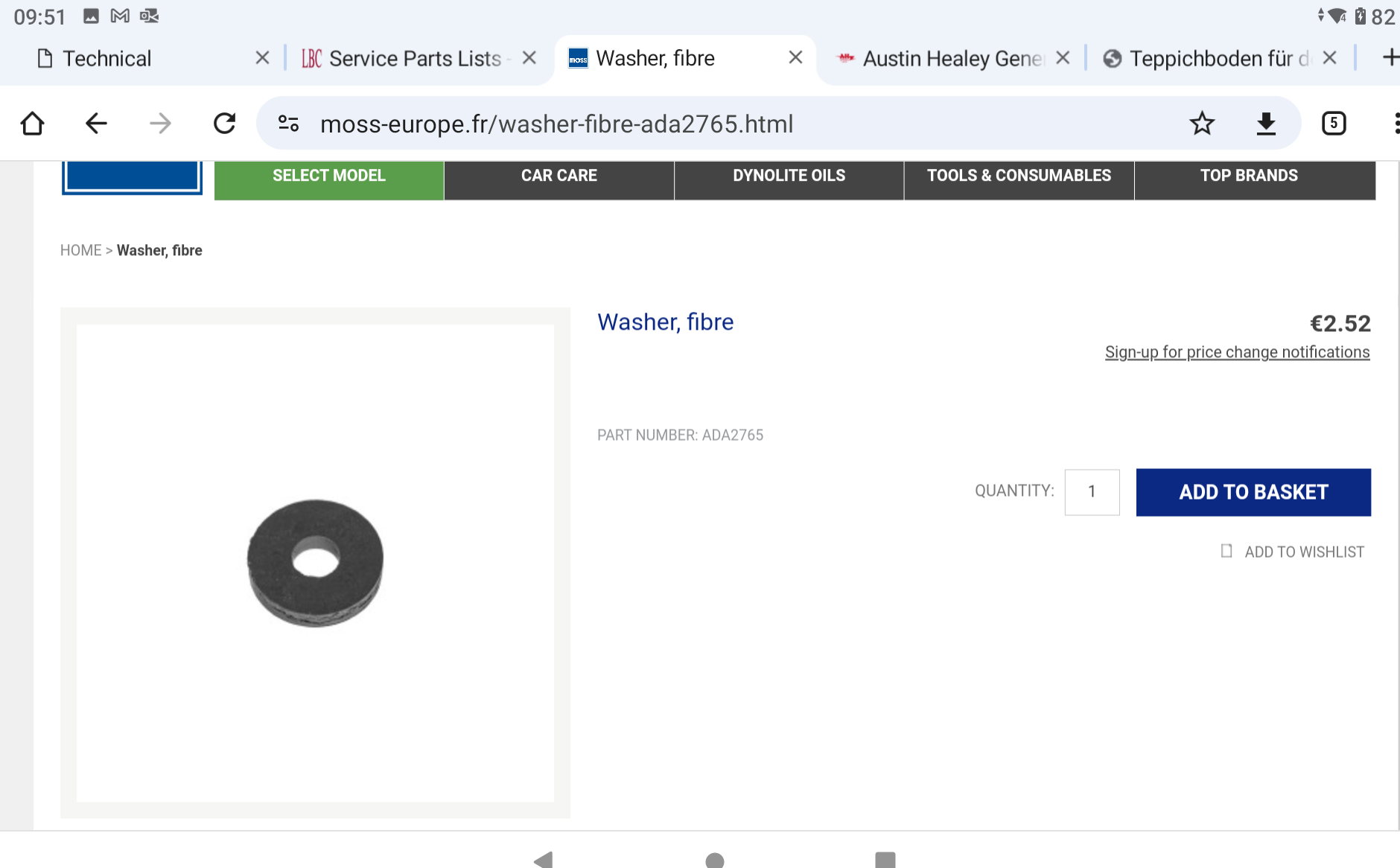Switch to the Technical tab
This screenshot has height=868, width=1400.
pos(107,58)
